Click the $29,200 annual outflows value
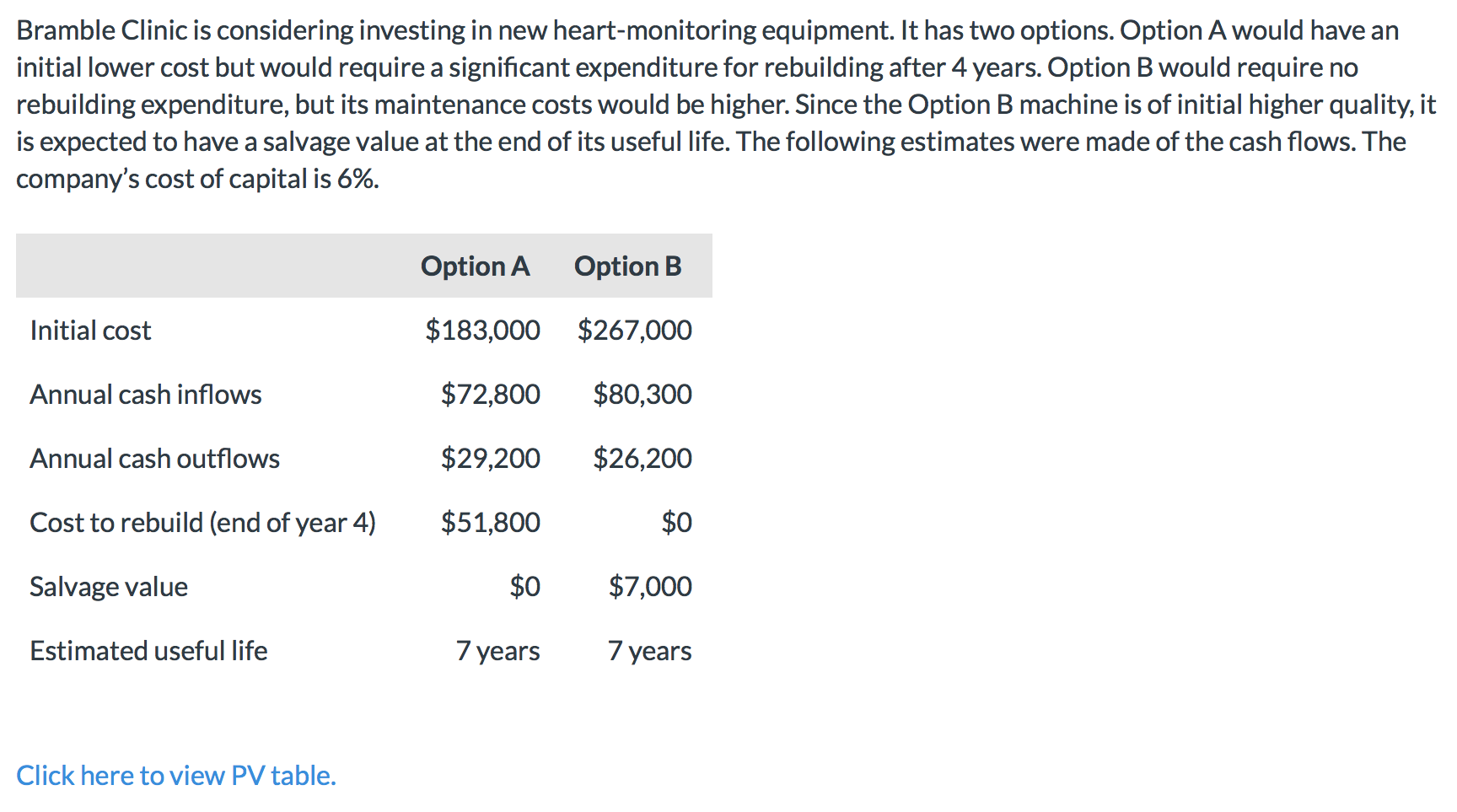Viewport: 1457px width, 812px height. click(x=490, y=459)
